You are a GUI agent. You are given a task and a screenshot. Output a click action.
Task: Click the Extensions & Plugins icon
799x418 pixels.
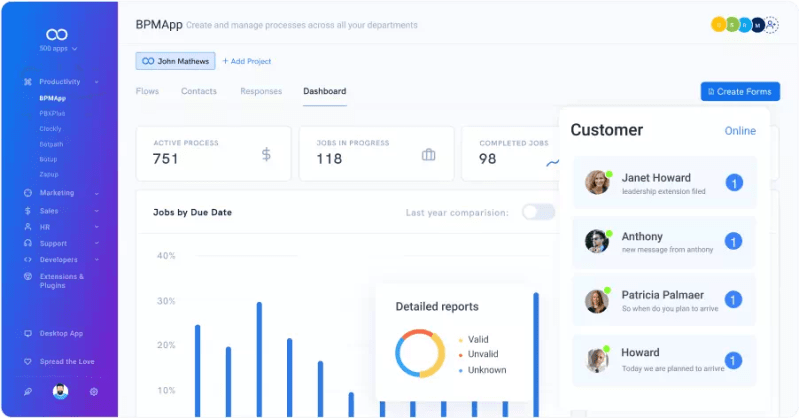tap(28, 276)
